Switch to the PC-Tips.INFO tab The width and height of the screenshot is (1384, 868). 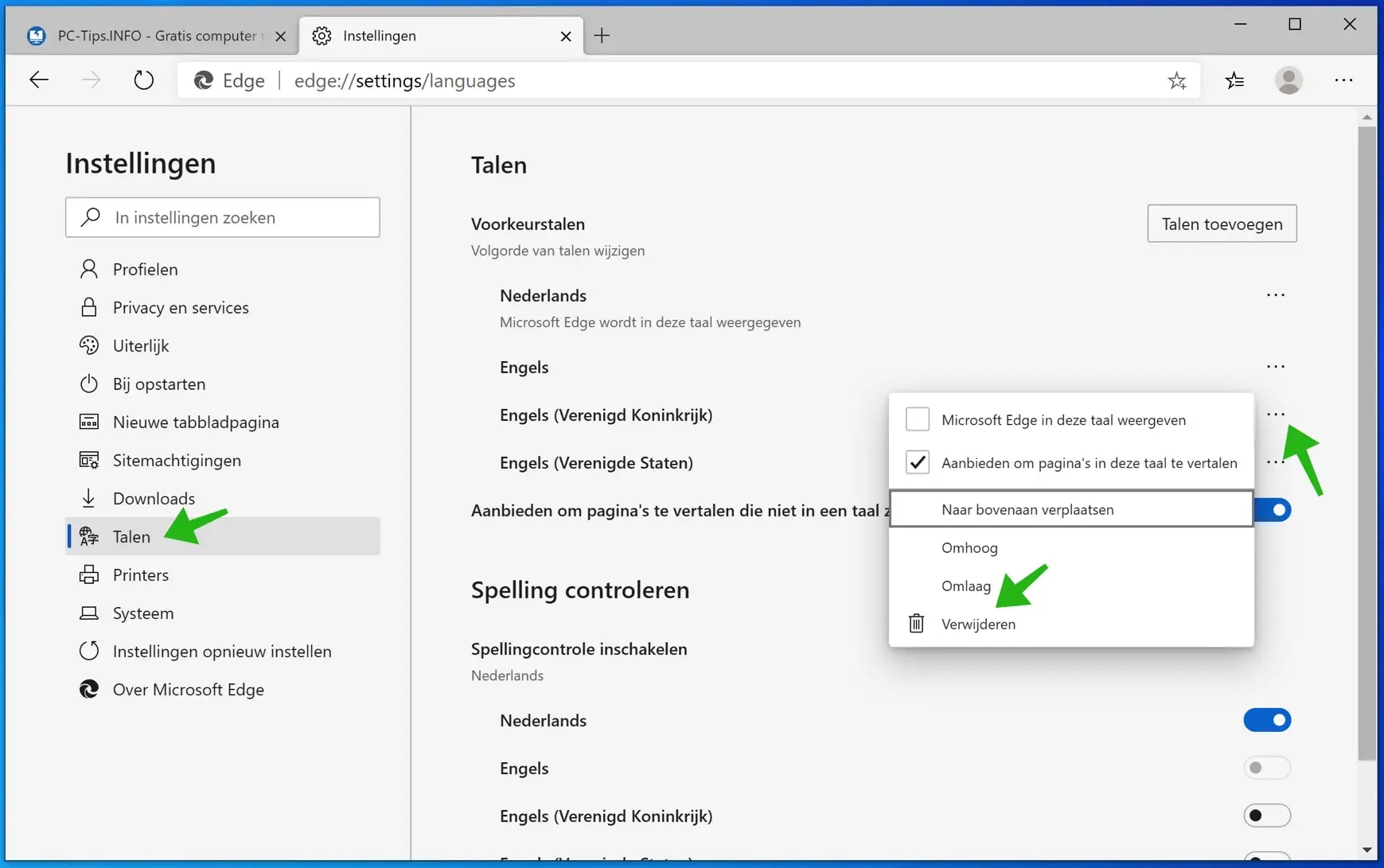pyautogui.click(x=157, y=36)
